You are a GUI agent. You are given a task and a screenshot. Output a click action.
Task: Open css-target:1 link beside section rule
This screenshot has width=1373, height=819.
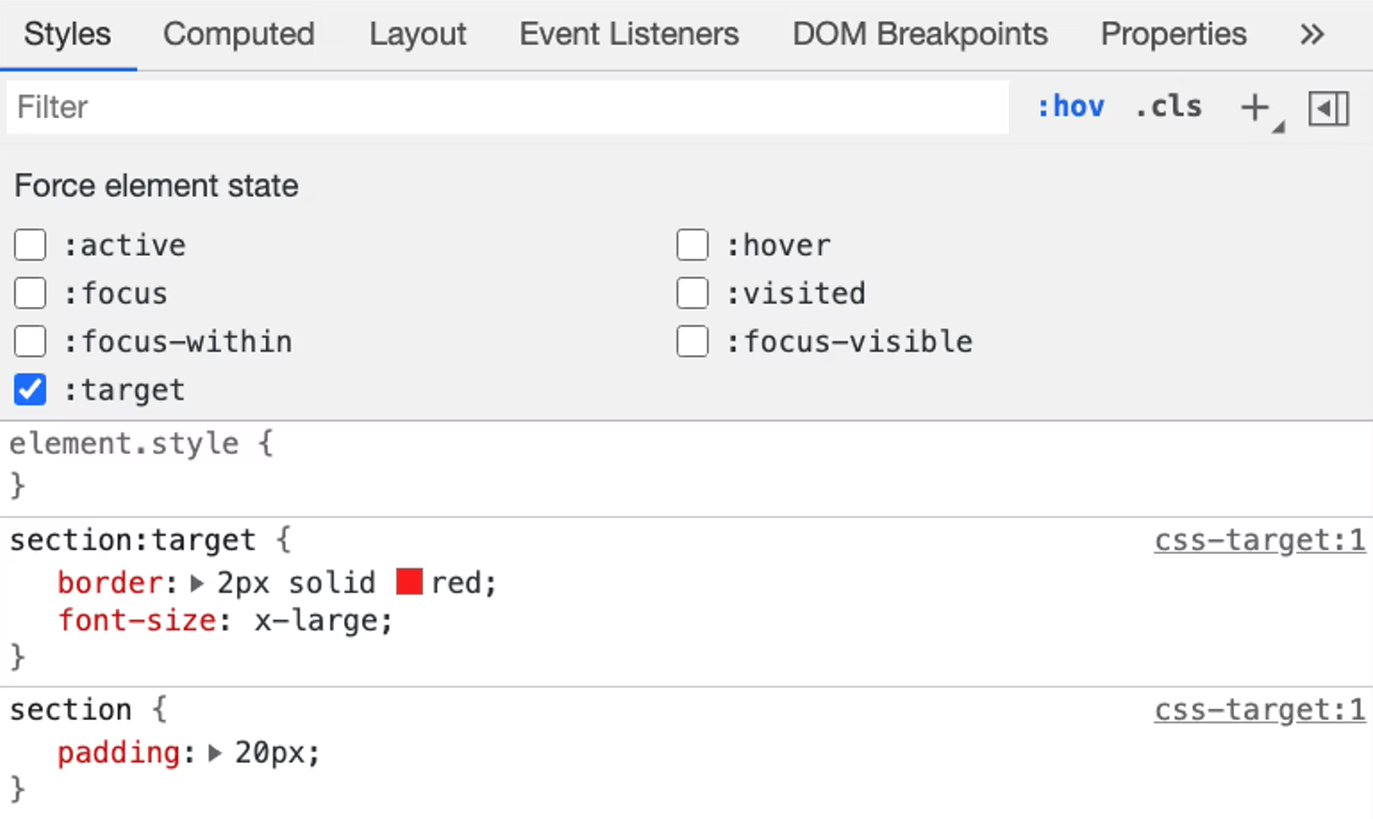(x=1259, y=710)
